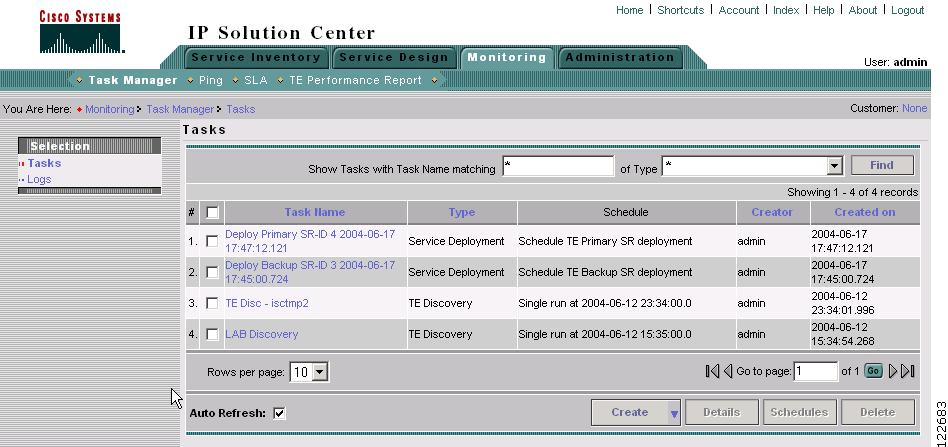Click the Tasks breadcrumb link

241,109
